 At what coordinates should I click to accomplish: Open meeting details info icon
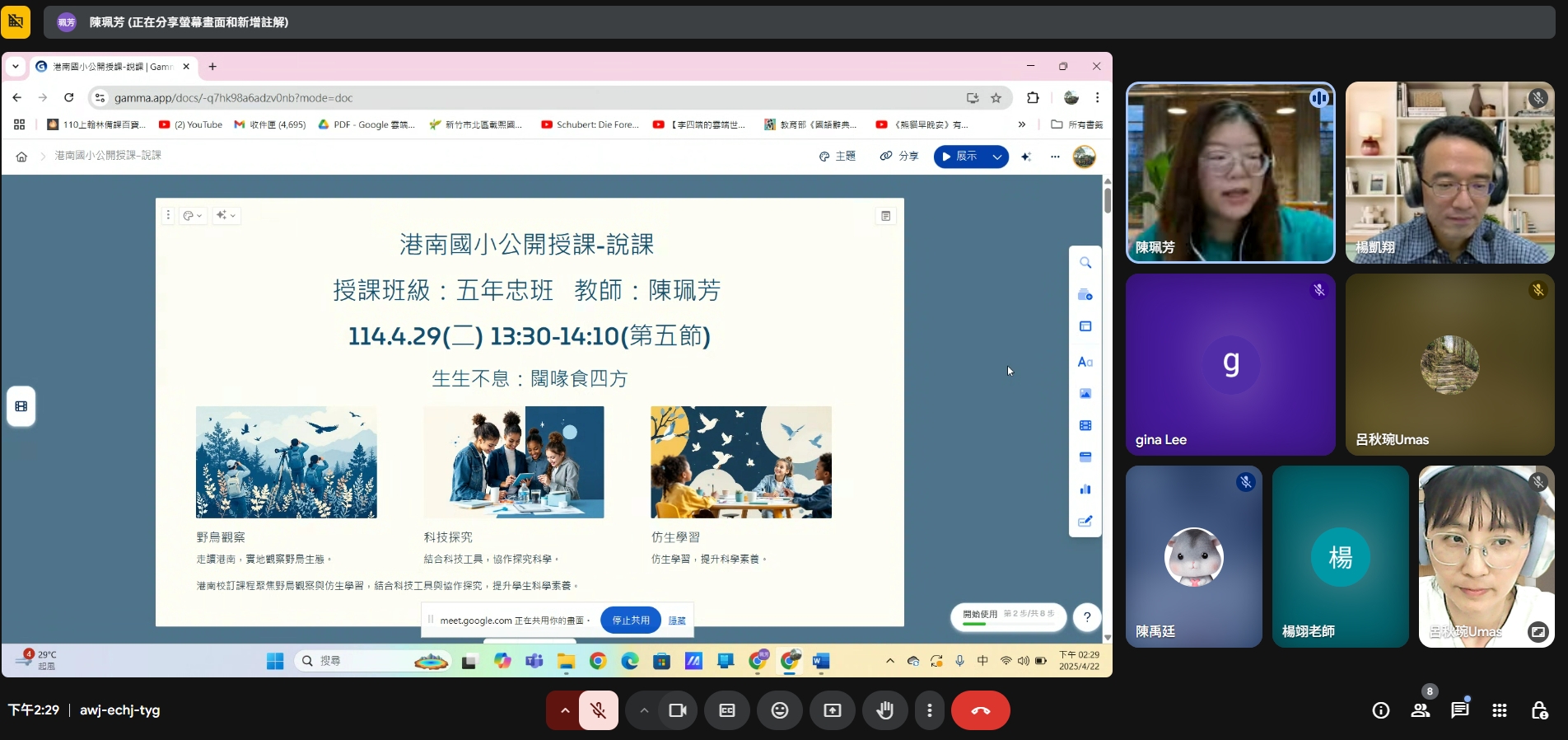click(x=1380, y=710)
